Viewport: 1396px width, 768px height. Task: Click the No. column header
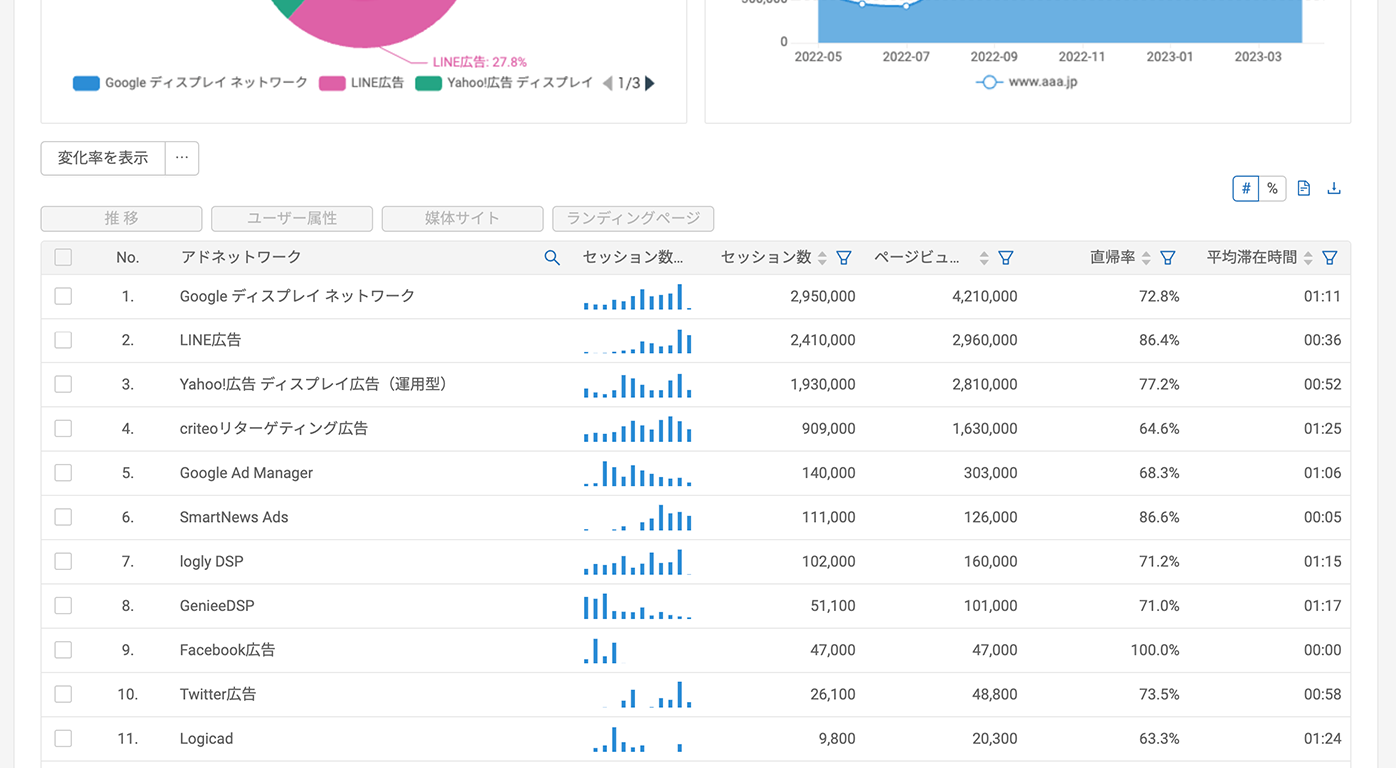point(127,258)
